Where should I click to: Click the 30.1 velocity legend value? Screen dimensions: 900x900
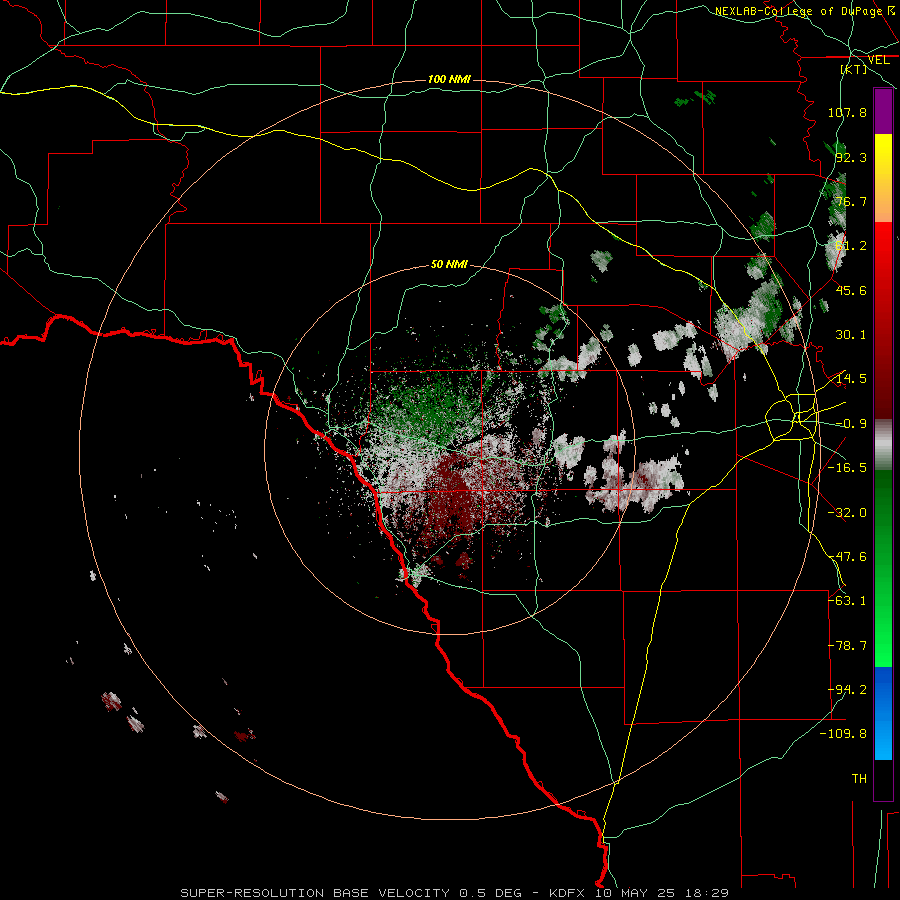(851, 335)
